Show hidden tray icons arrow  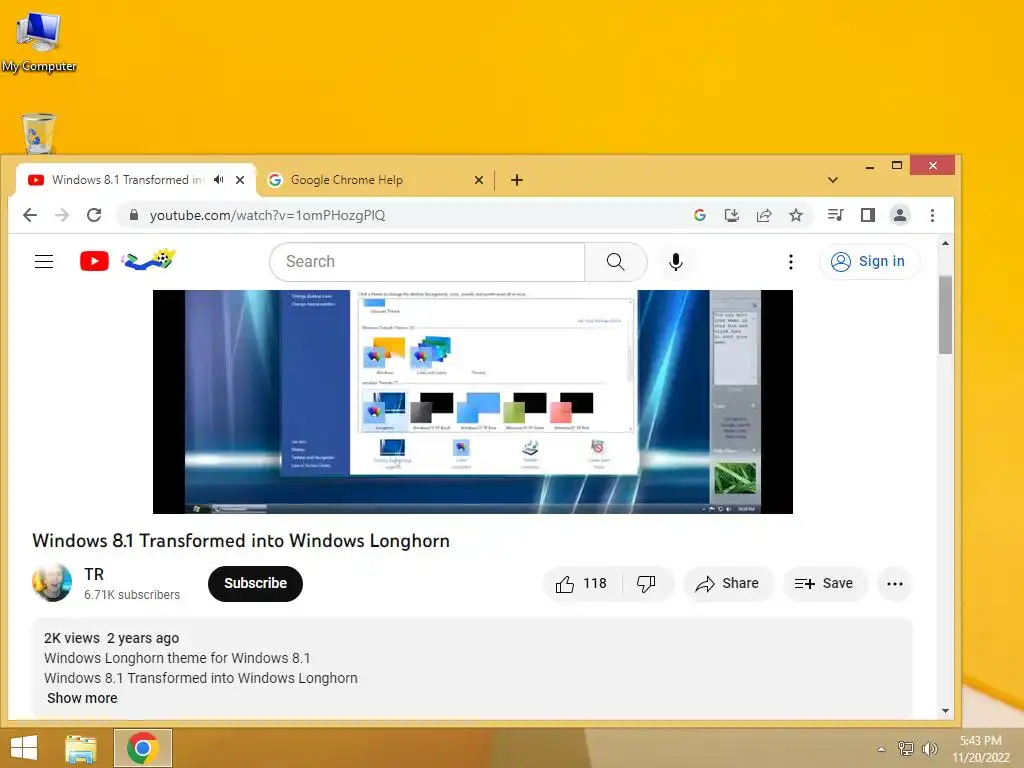pyautogui.click(x=882, y=749)
